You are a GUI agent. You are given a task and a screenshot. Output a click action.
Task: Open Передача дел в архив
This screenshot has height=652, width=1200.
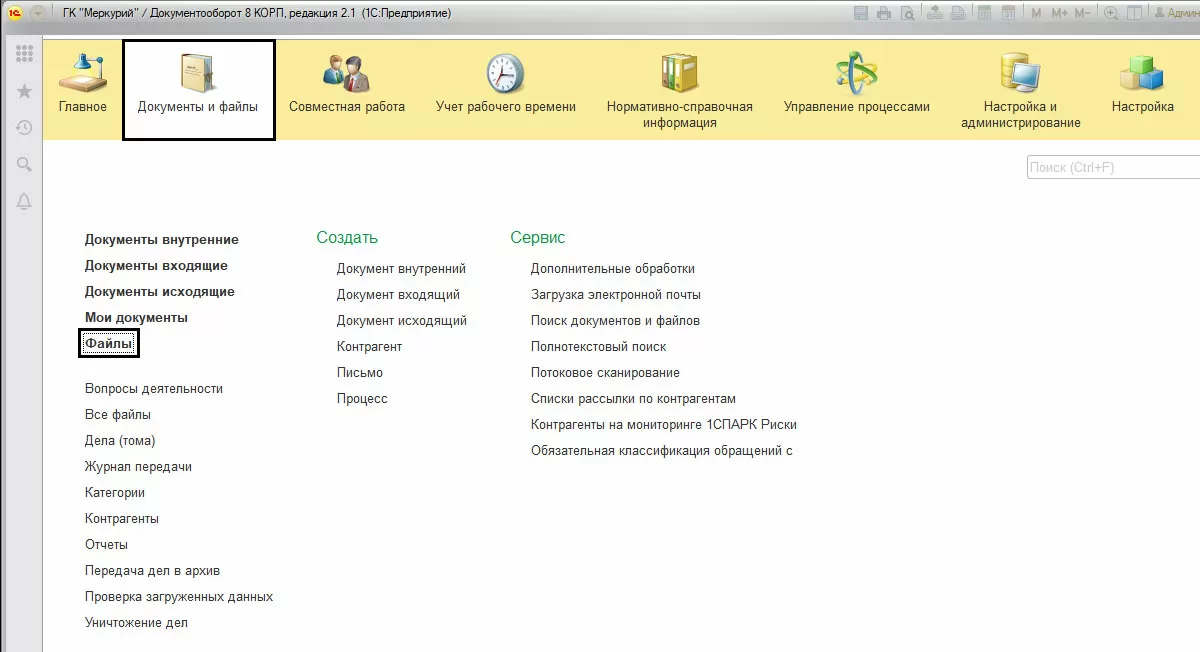tap(152, 571)
